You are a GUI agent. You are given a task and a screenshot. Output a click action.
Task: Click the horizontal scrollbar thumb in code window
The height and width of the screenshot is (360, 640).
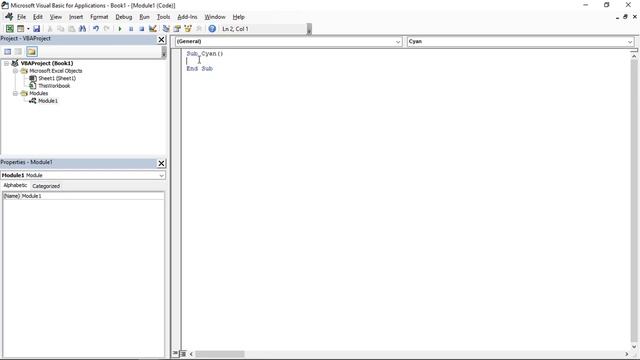coord(220,354)
